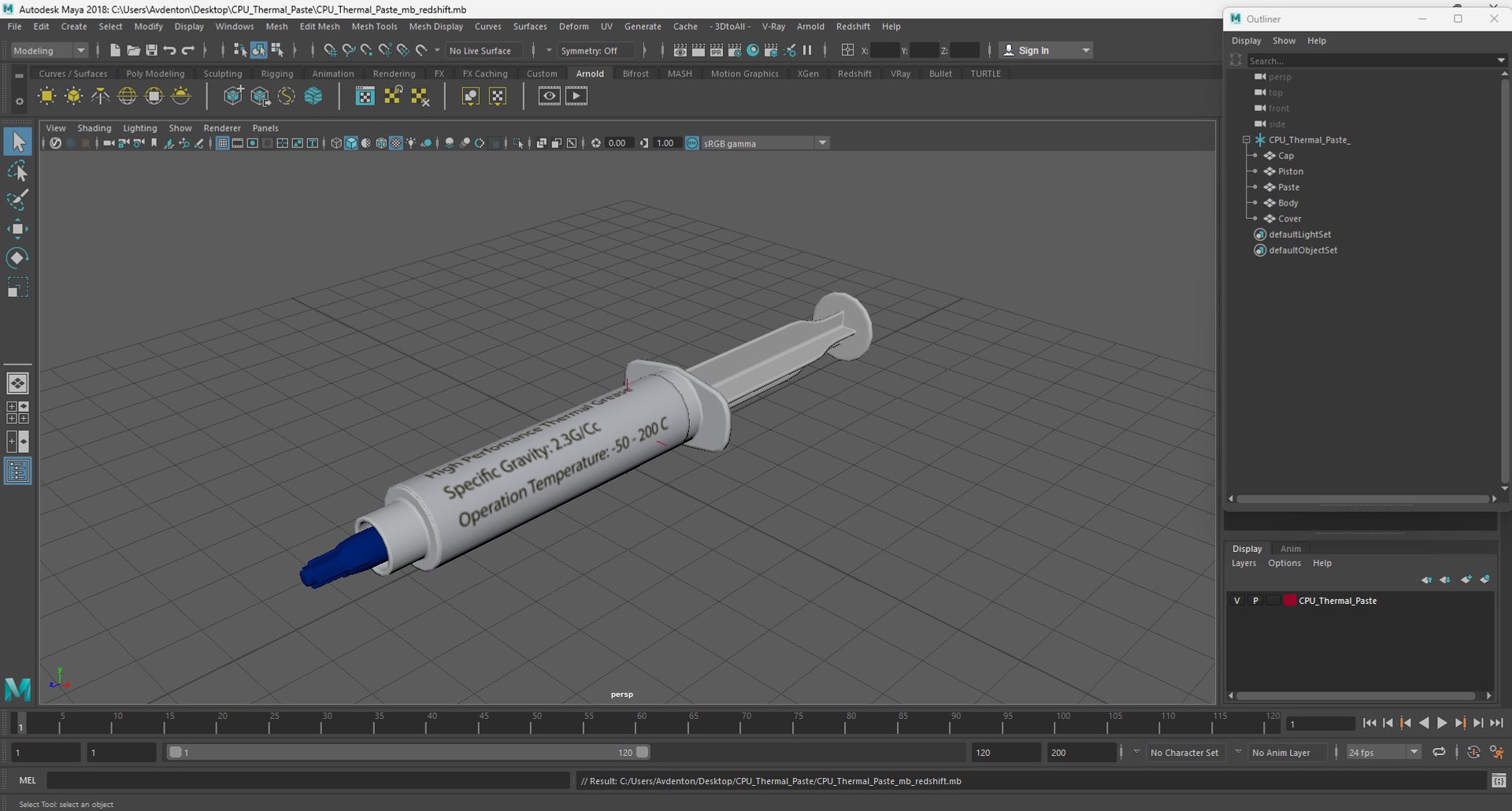
Task: Activate the Rotate tool
Action: tap(17, 258)
